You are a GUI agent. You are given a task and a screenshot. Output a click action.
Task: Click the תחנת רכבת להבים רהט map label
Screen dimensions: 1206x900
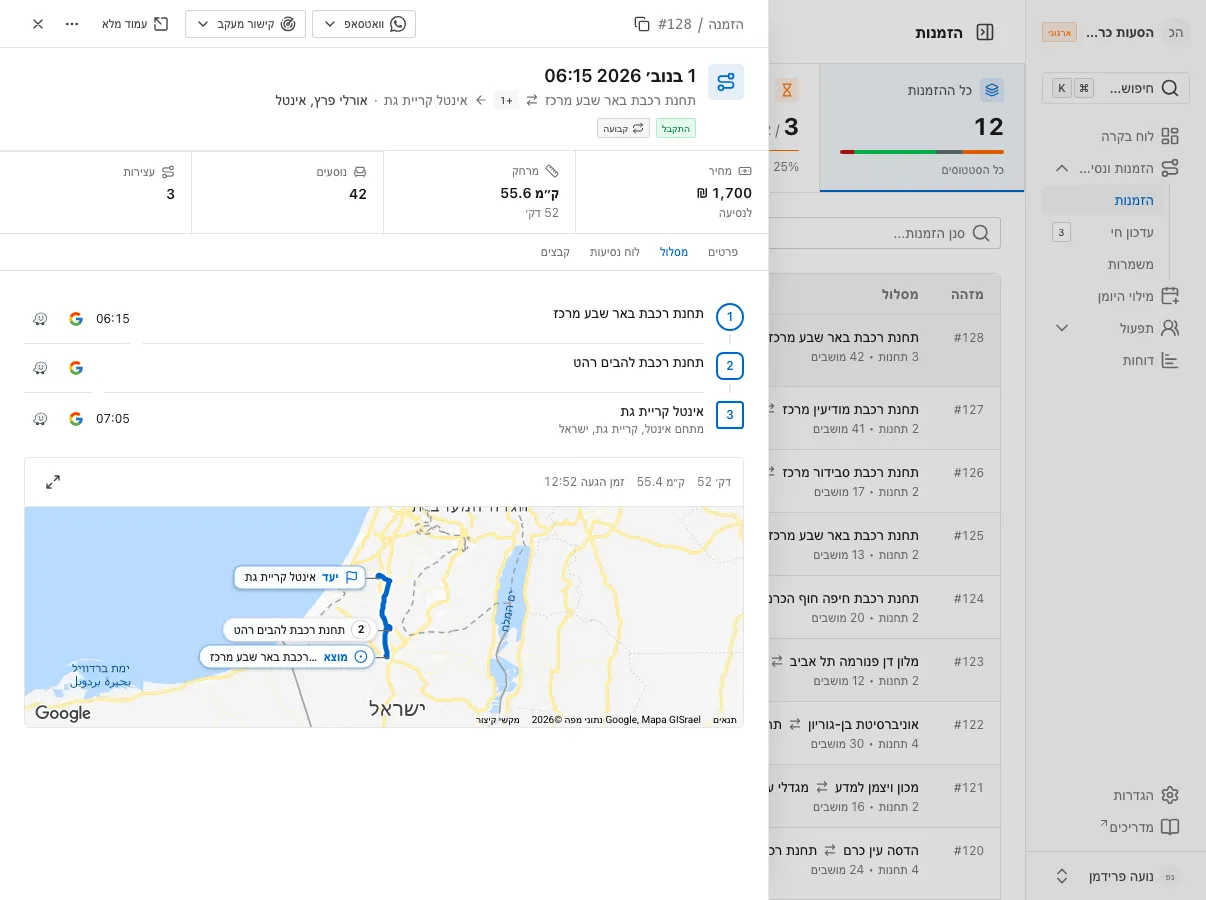coord(300,630)
